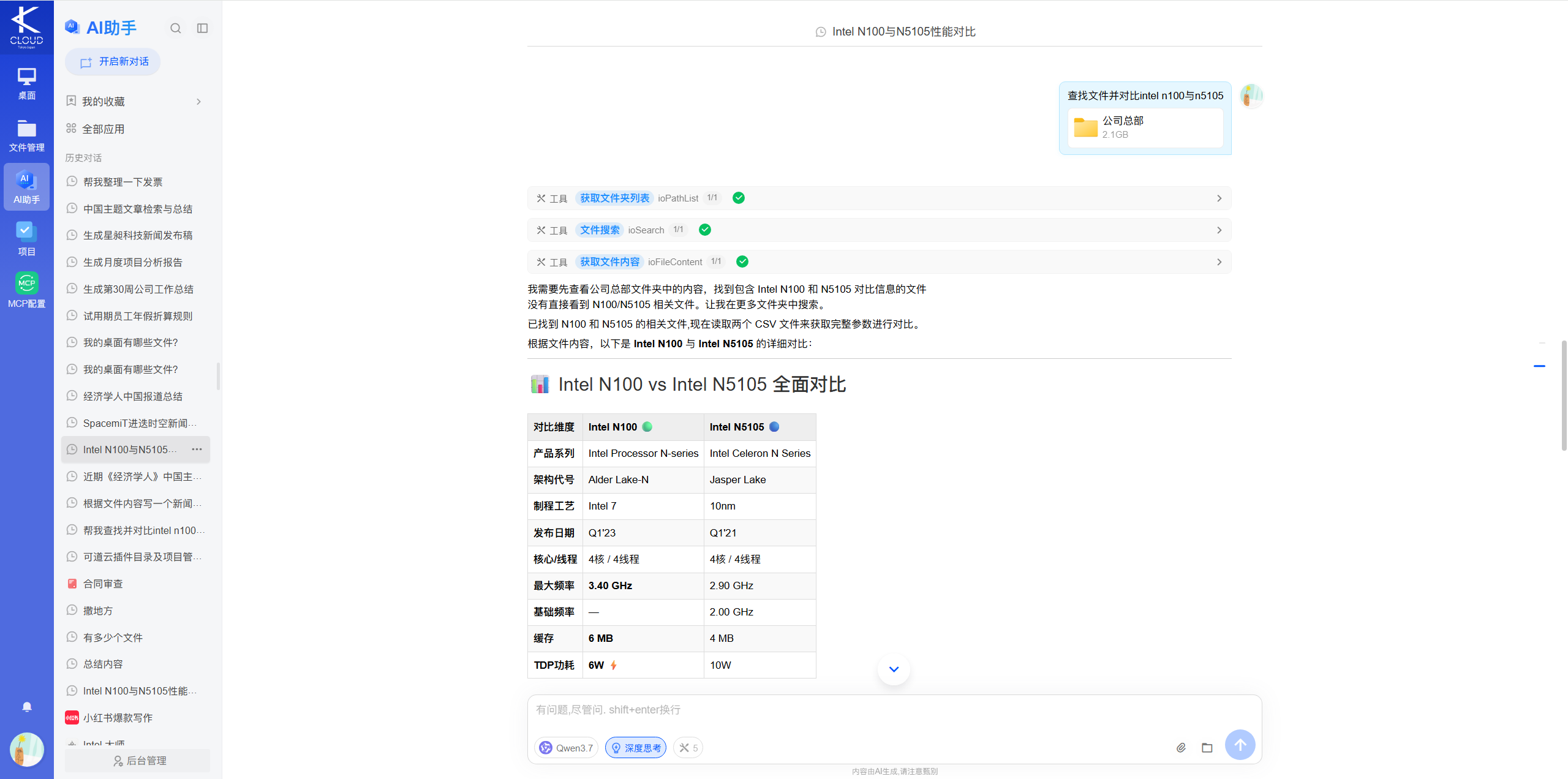Open MCP配置 in the sidebar
1568x779 pixels.
click(x=26, y=292)
